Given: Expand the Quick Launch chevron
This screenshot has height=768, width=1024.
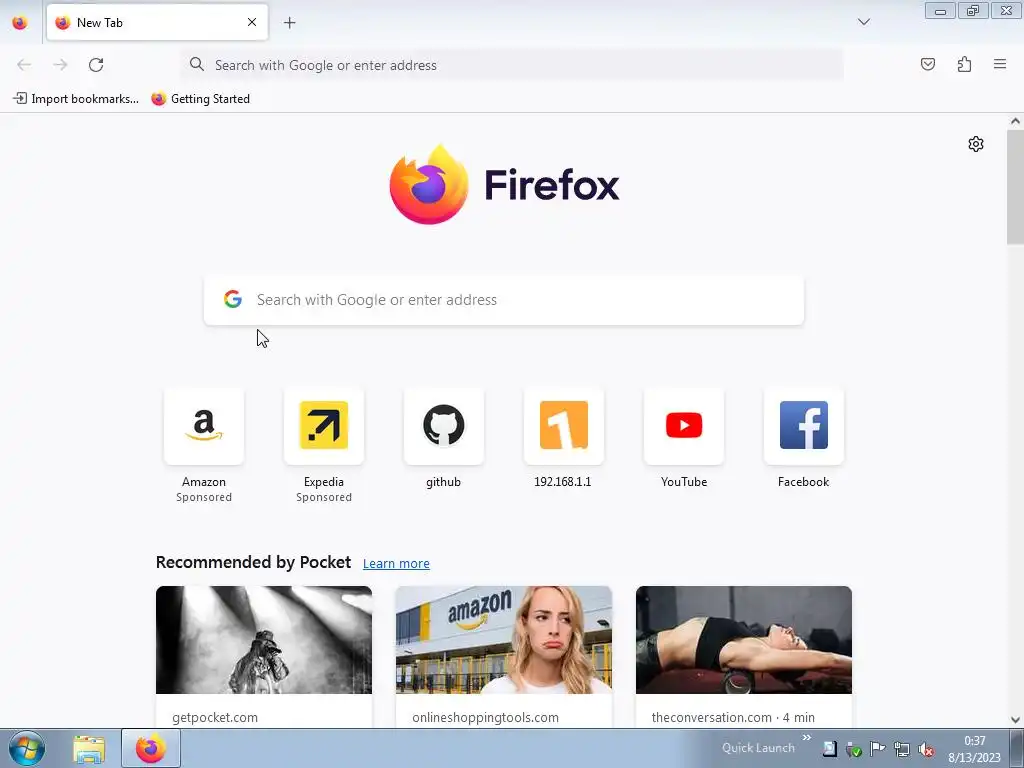Looking at the screenshot, I should tap(807, 737).
